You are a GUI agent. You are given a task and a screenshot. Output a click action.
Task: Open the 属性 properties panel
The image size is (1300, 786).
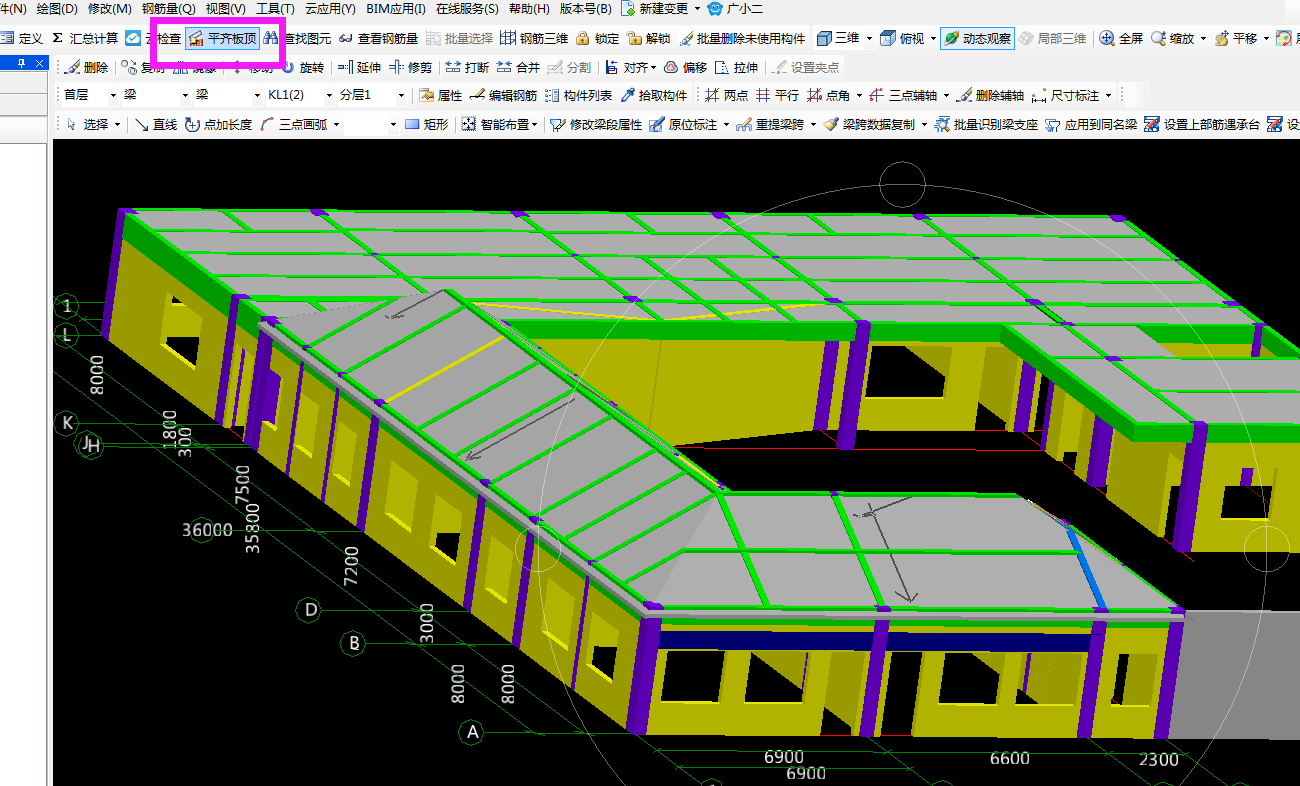click(440, 96)
